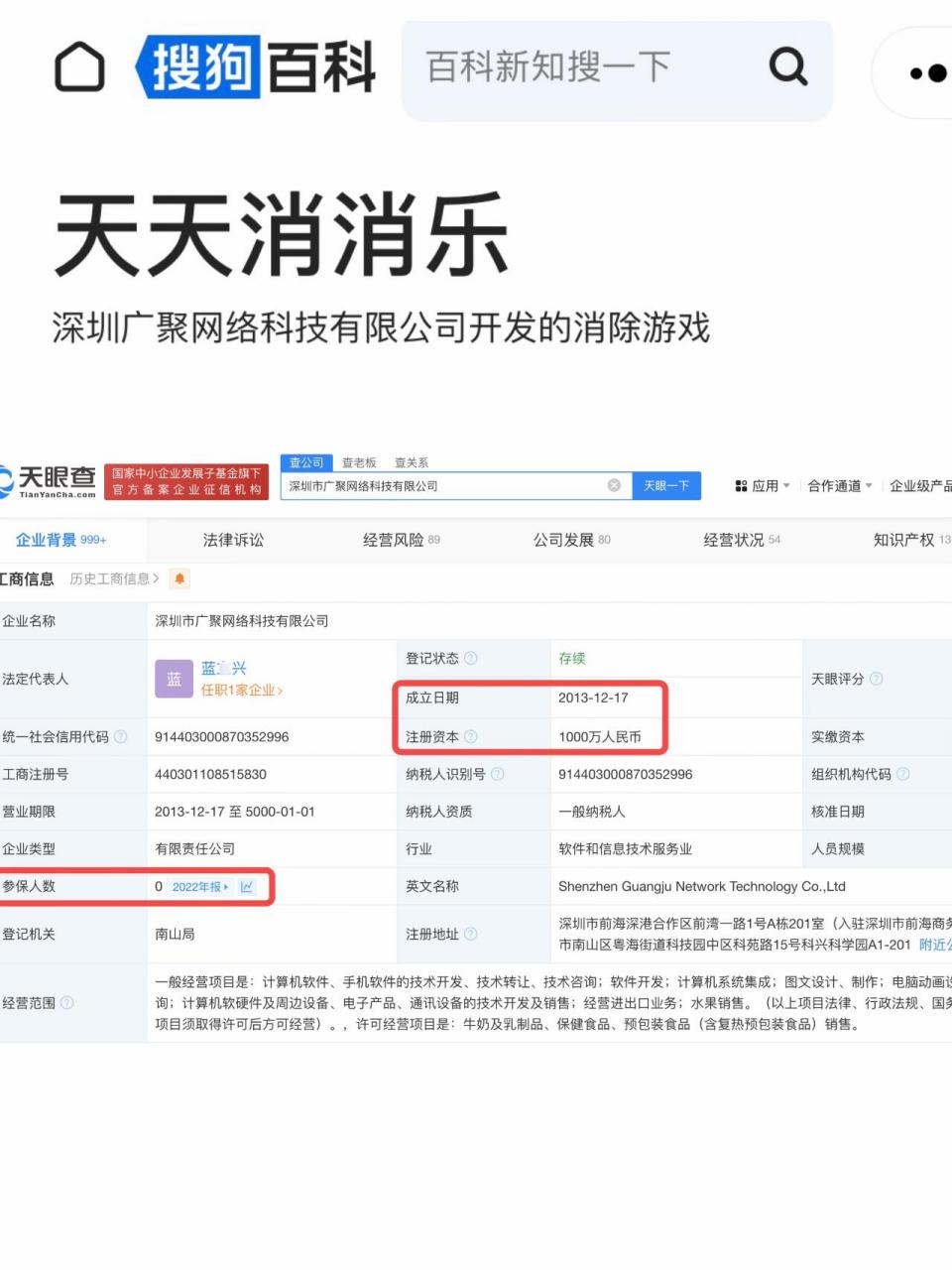Click the 工商信息 section heading
This screenshot has height=1270, width=952.
coord(27,578)
